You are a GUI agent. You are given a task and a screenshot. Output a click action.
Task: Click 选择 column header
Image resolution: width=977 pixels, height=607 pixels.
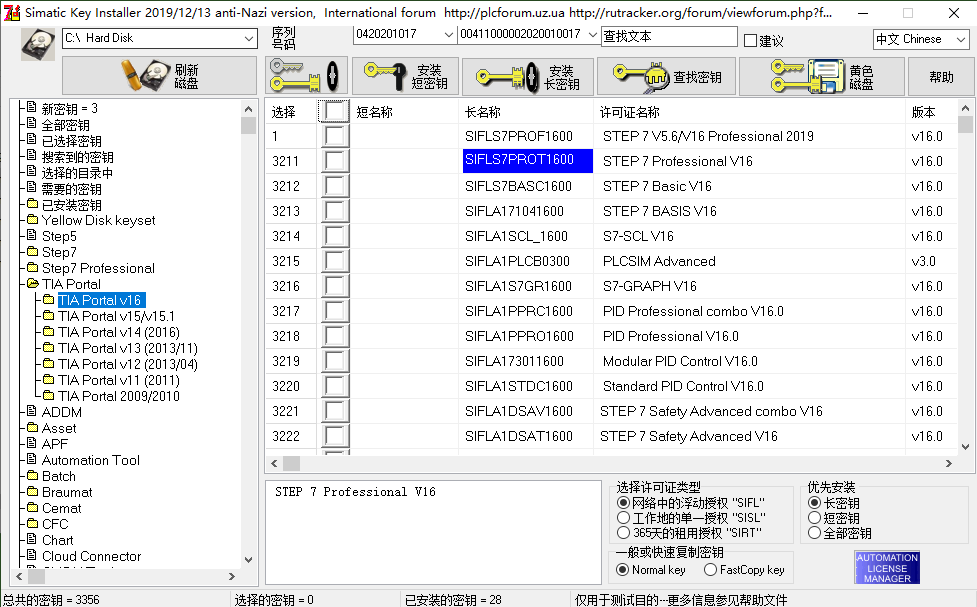284,112
